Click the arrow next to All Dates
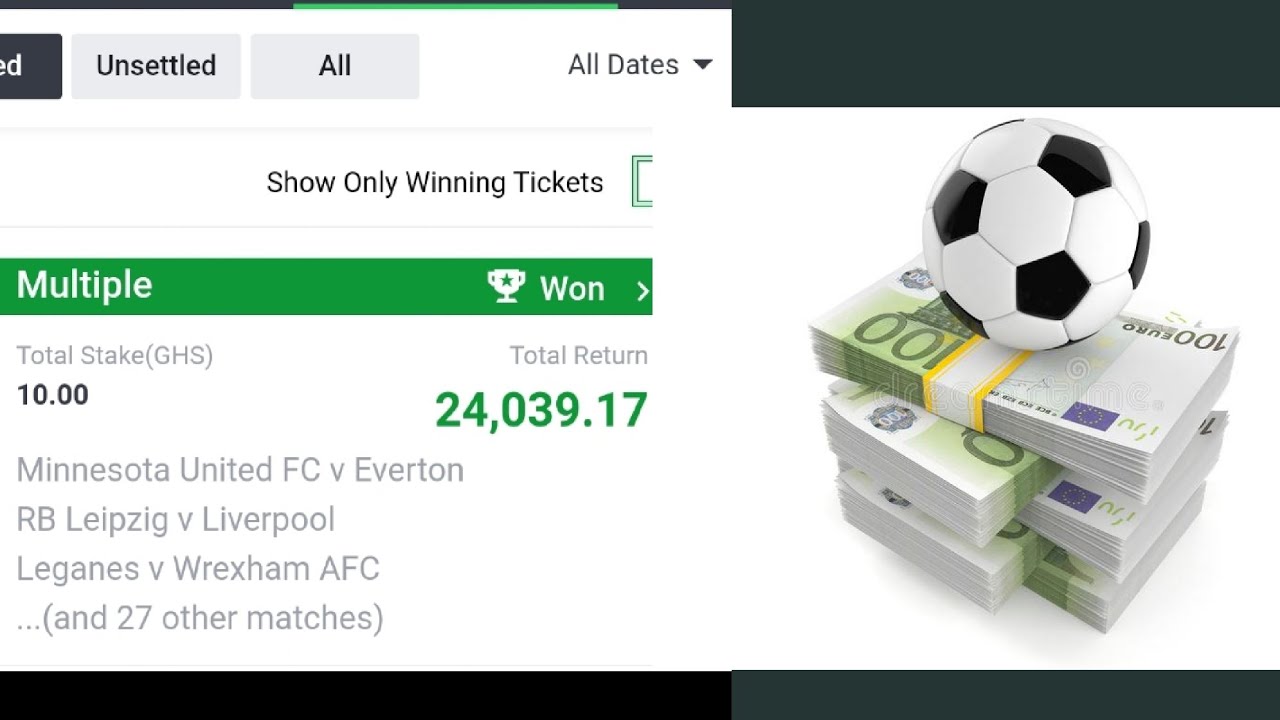The height and width of the screenshot is (720, 1280). [703, 65]
